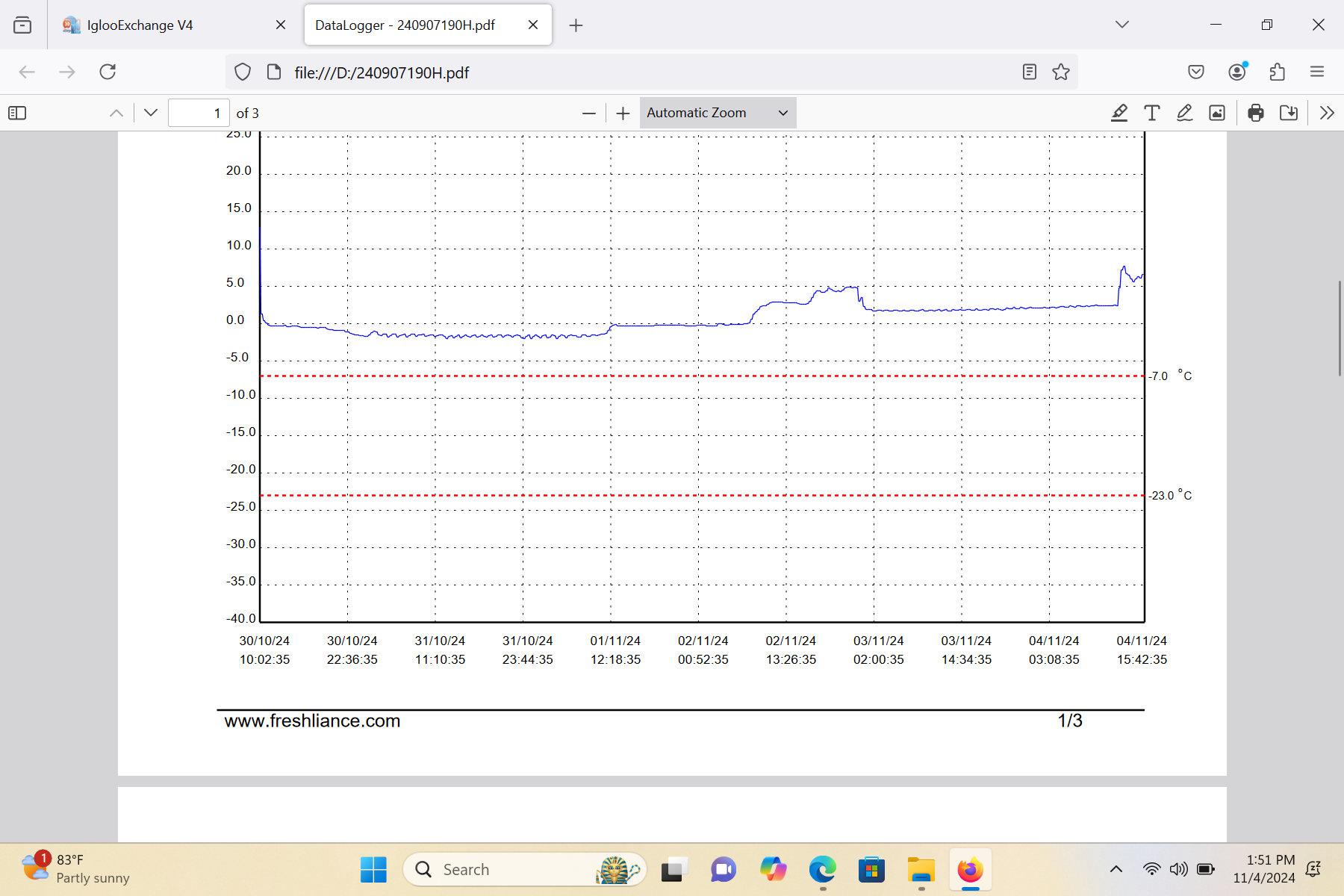The height and width of the screenshot is (896, 1344).
Task: Select the PDF add text tool
Action: (1152, 113)
